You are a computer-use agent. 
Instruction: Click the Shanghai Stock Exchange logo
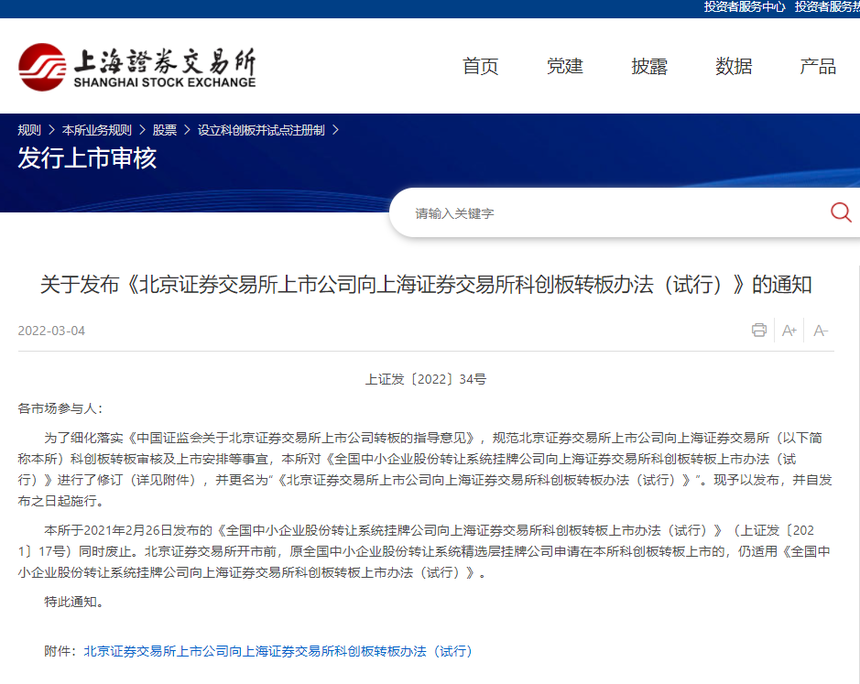pyautogui.click(x=137, y=67)
